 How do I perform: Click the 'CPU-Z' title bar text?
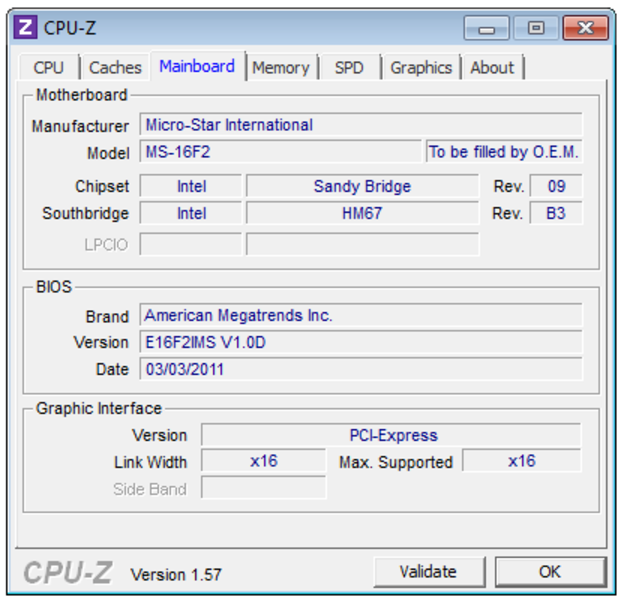pos(70,28)
